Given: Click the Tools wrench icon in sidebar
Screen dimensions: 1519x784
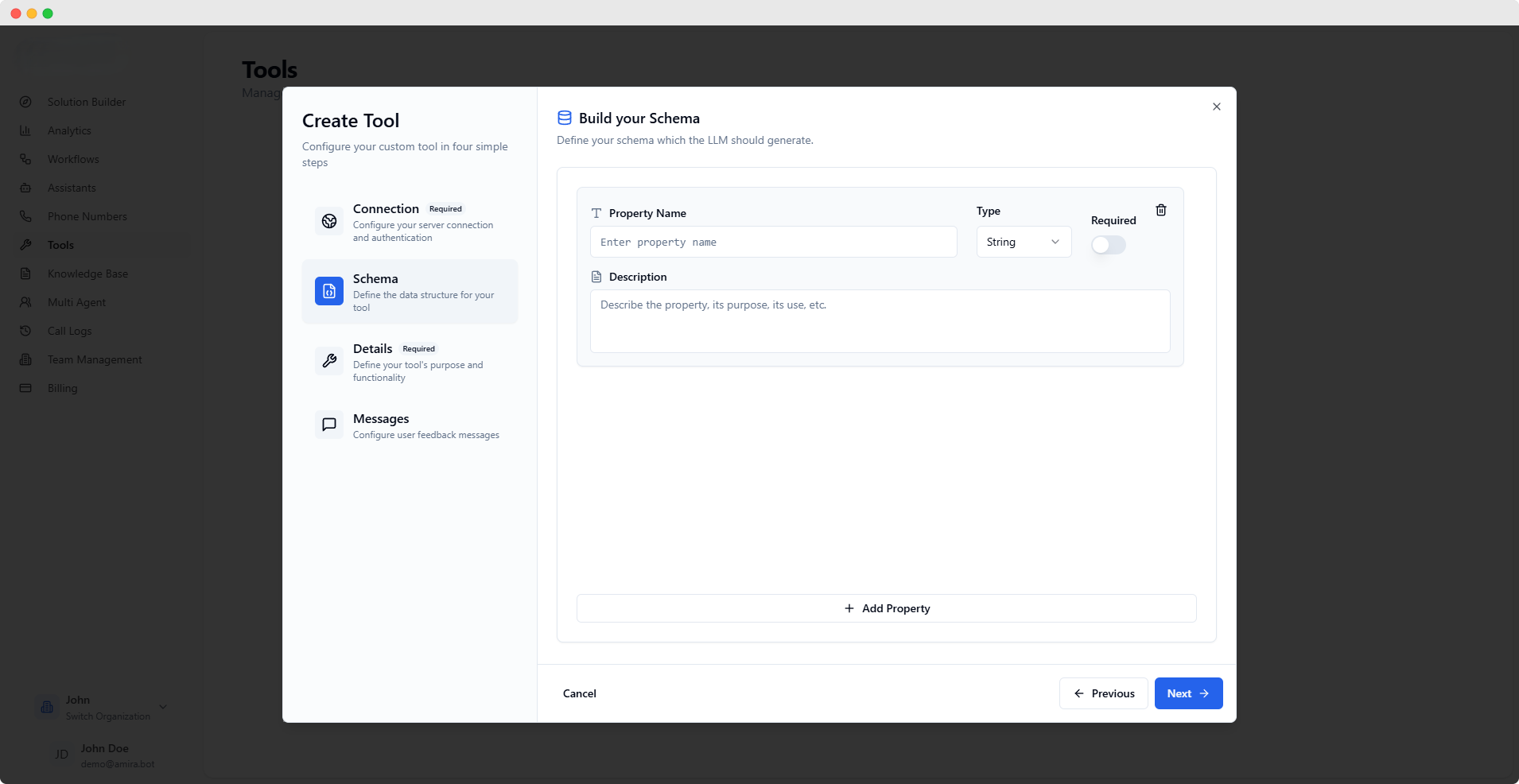Looking at the screenshot, I should click(x=25, y=245).
